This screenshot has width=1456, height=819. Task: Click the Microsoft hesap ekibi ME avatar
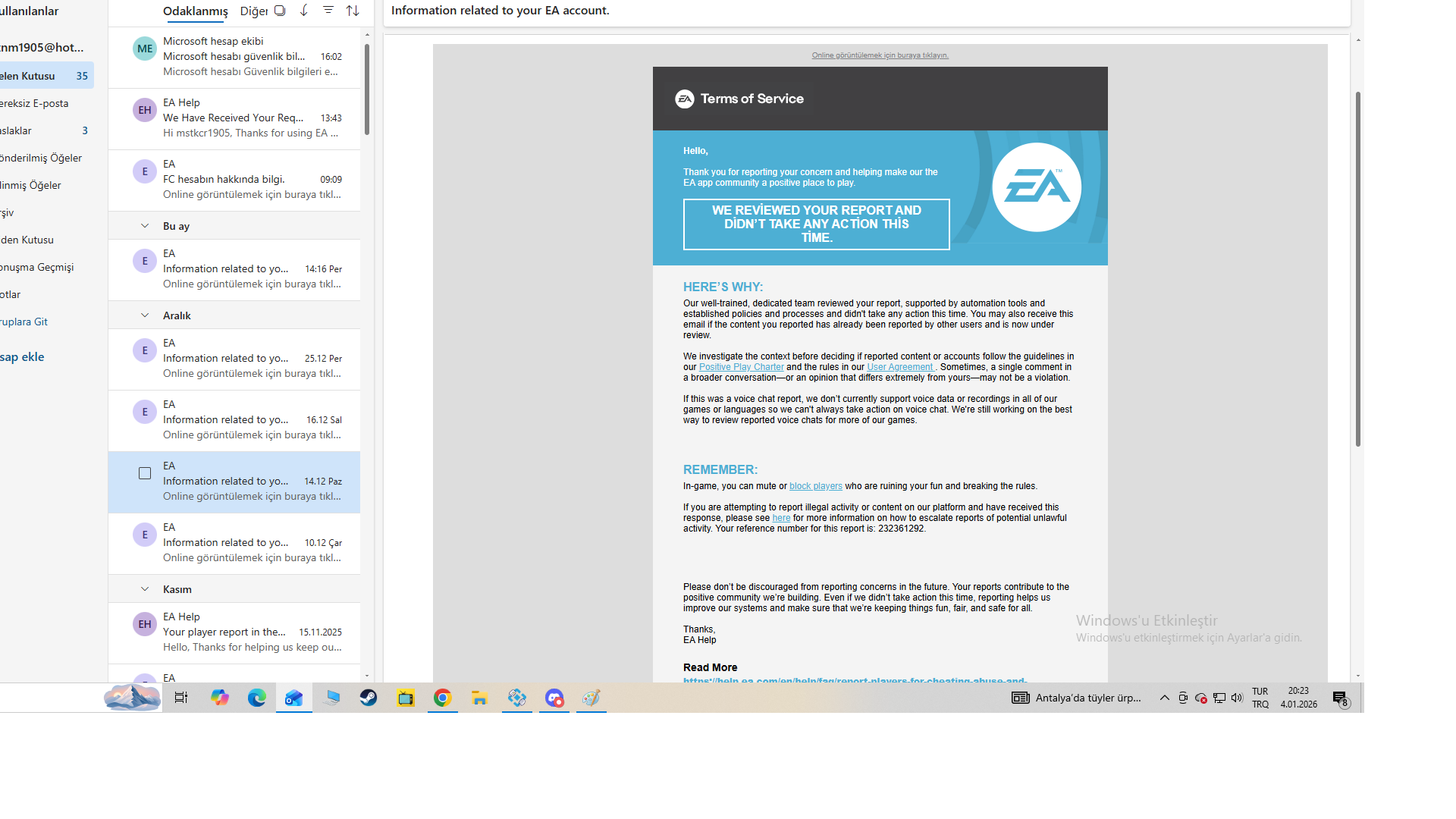point(144,49)
